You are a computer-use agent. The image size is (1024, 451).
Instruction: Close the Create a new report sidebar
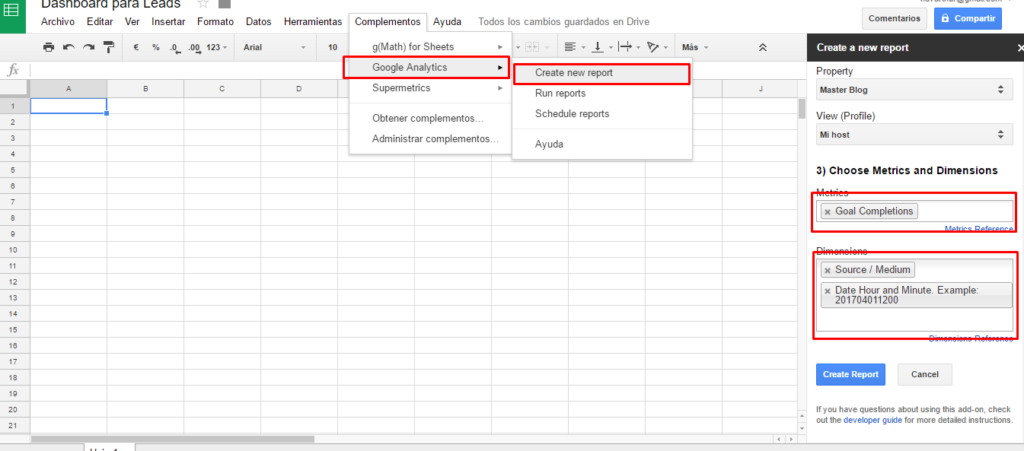[1020, 48]
